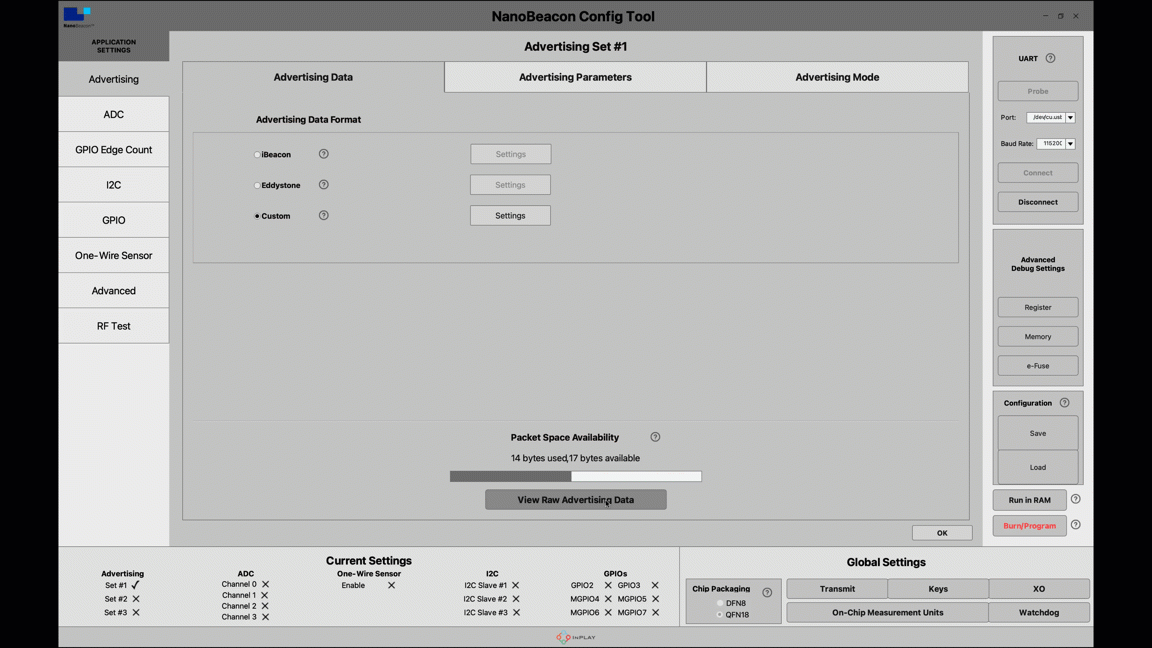Switch to Advertising Mode tab

(837, 77)
